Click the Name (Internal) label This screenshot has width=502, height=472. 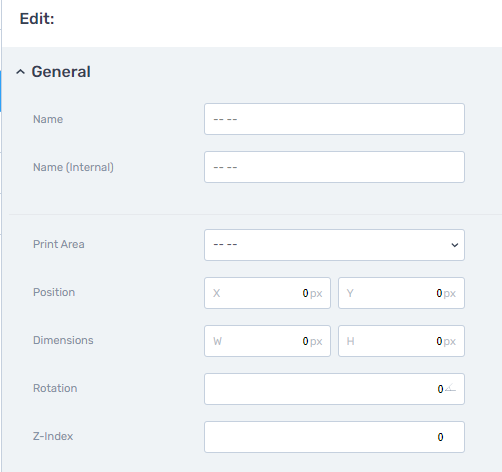tap(73, 167)
